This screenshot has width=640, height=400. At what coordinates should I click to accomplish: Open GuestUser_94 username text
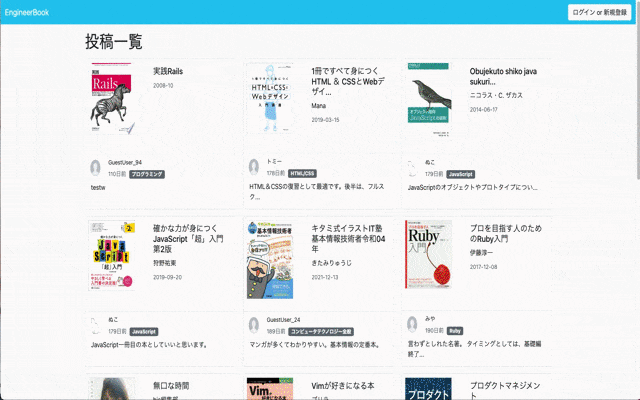click(124, 162)
